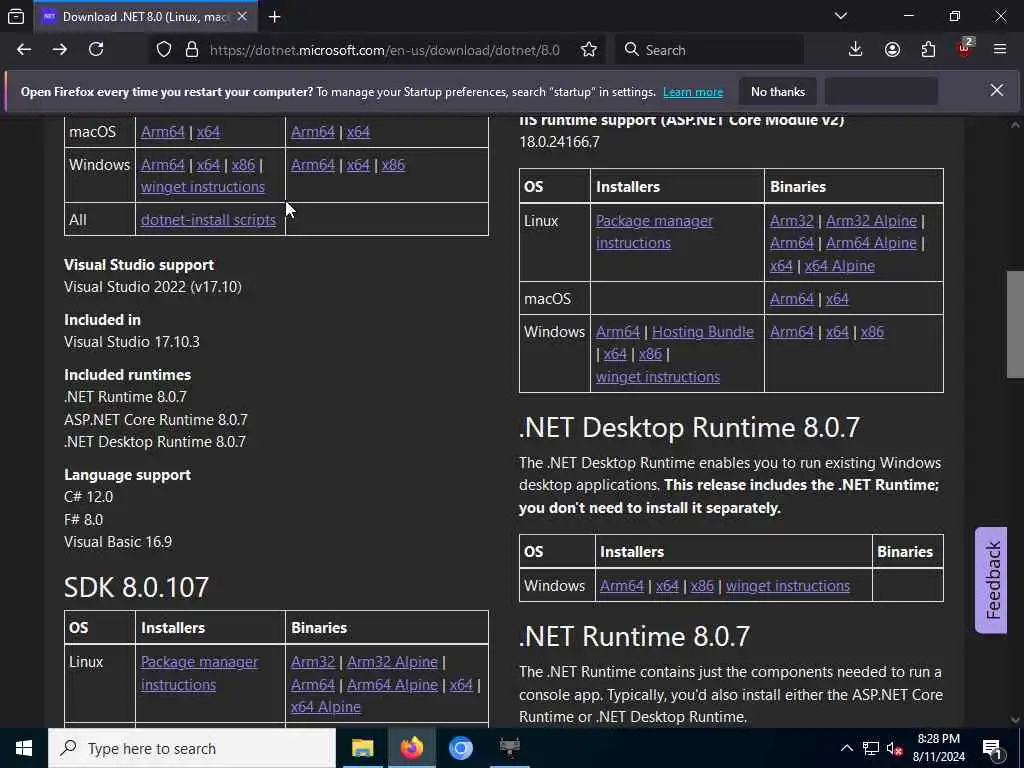The image size is (1024, 768).
Task: View site security padlock information
Action: 191,50
